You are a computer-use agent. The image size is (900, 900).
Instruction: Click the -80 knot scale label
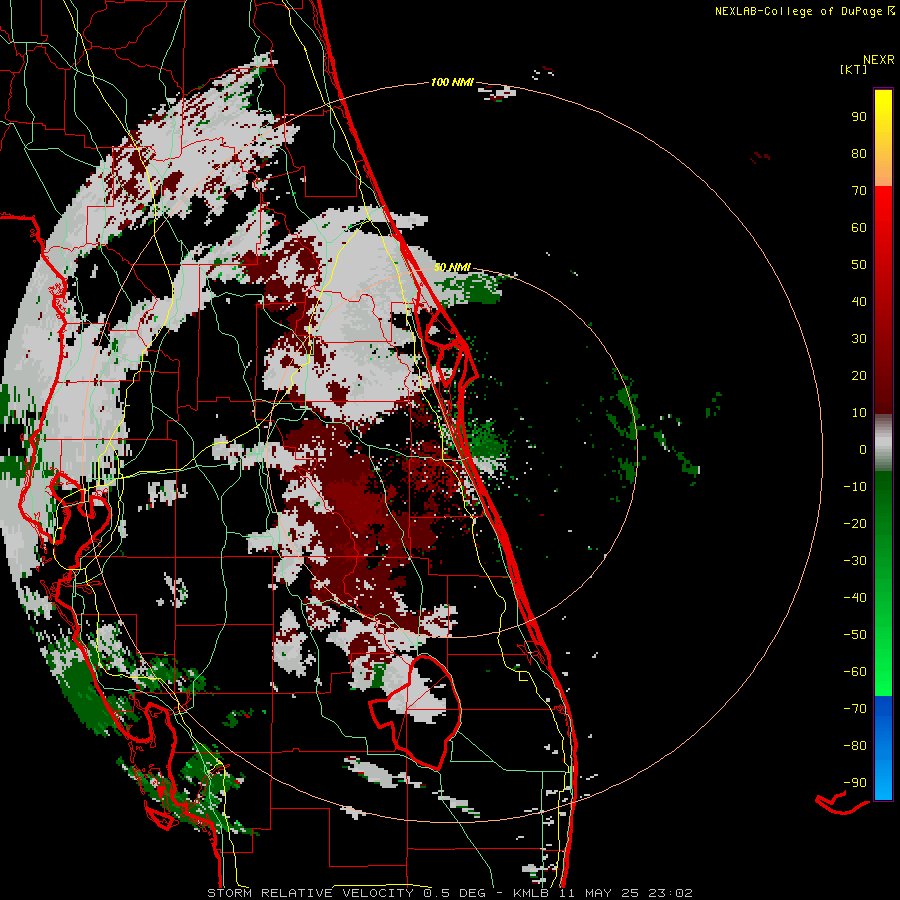(x=855, y=746)
